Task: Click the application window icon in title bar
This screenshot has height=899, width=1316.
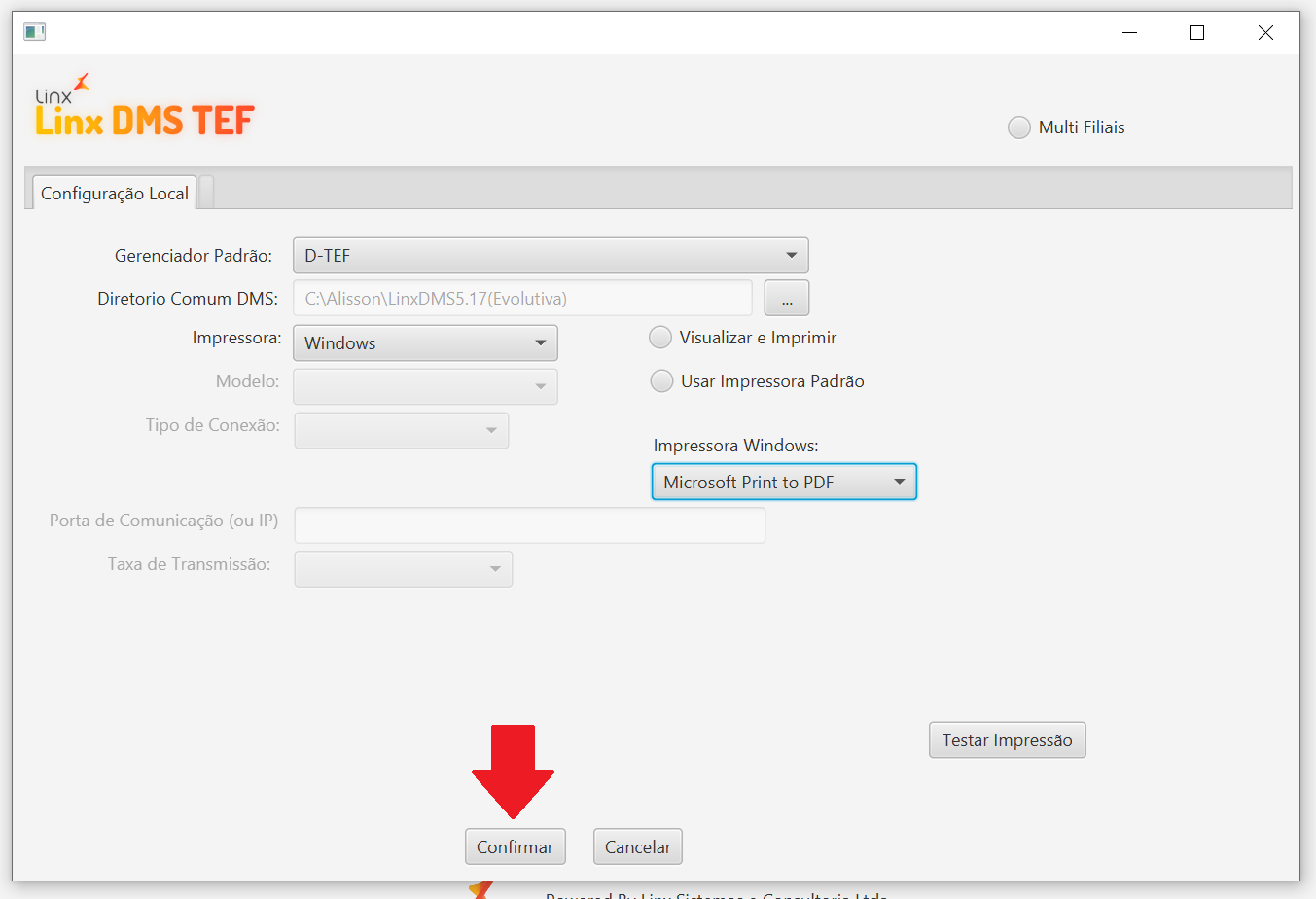Action: (x=35, y=32)
